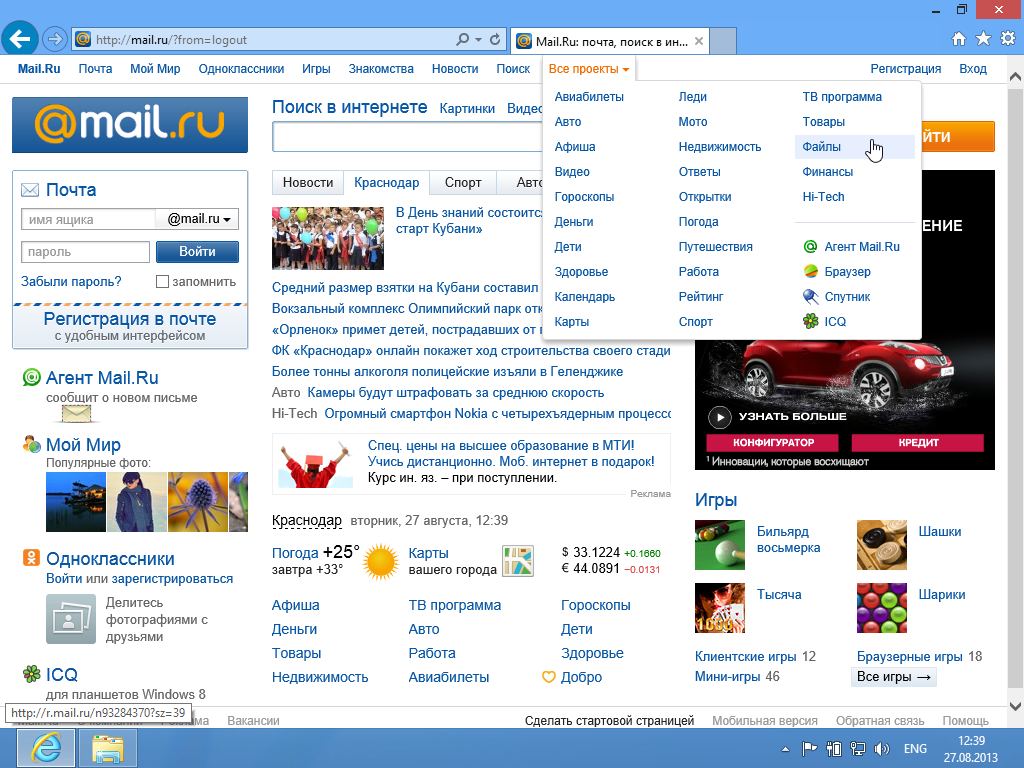This screenshot has height=768, width=1024.
Task: Click the Сделать стартовой страницей link
Action: 609,720
